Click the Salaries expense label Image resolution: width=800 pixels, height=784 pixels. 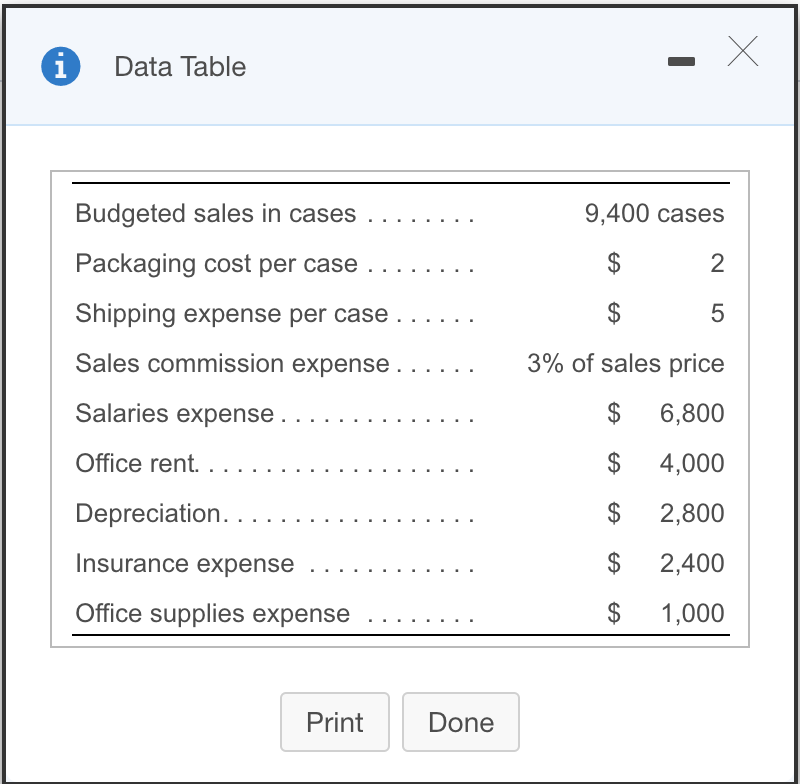click(174, 413)
